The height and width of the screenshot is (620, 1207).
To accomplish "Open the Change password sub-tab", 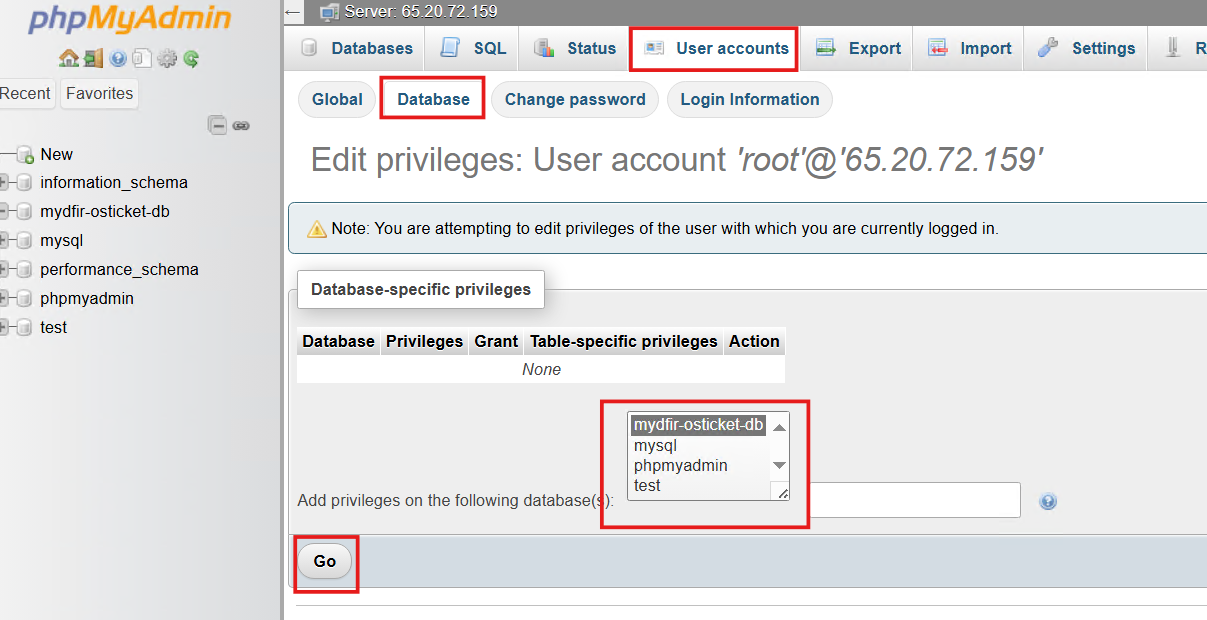I will coord(575,99).
